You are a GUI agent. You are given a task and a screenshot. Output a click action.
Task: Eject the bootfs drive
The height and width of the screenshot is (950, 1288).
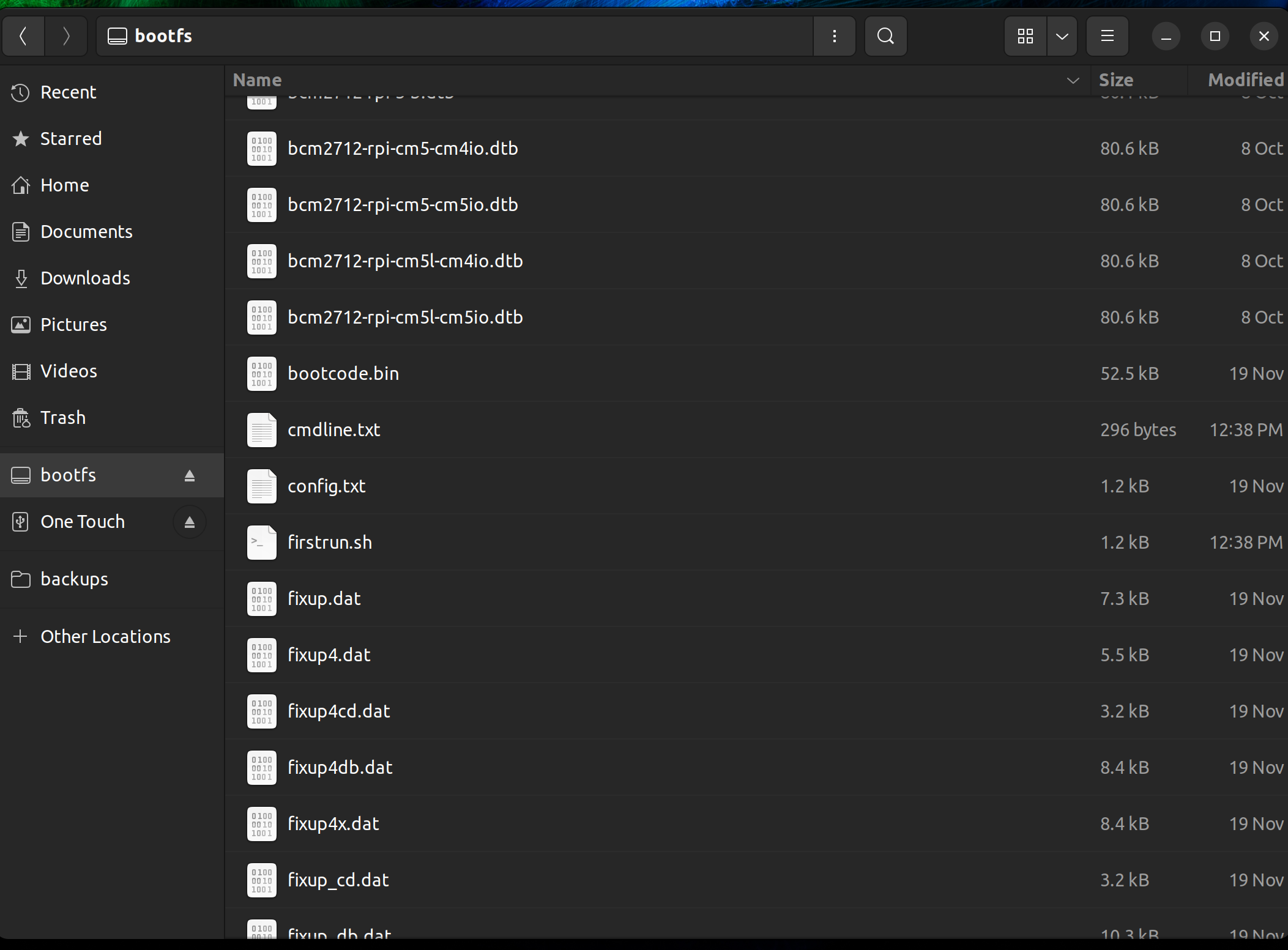(x=190, y=475)
